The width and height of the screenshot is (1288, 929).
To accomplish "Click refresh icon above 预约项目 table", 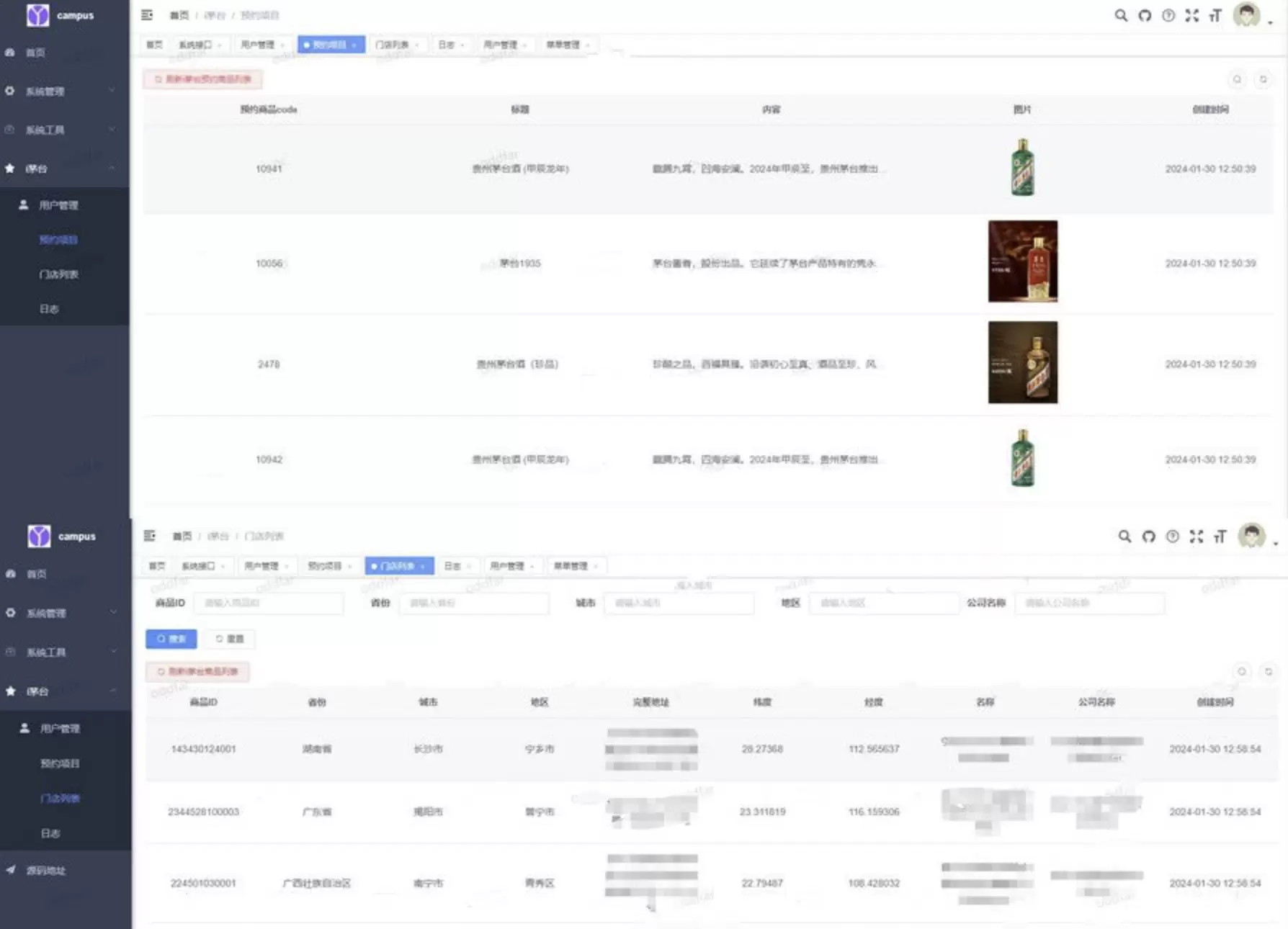I will (x=1263, y=79).
